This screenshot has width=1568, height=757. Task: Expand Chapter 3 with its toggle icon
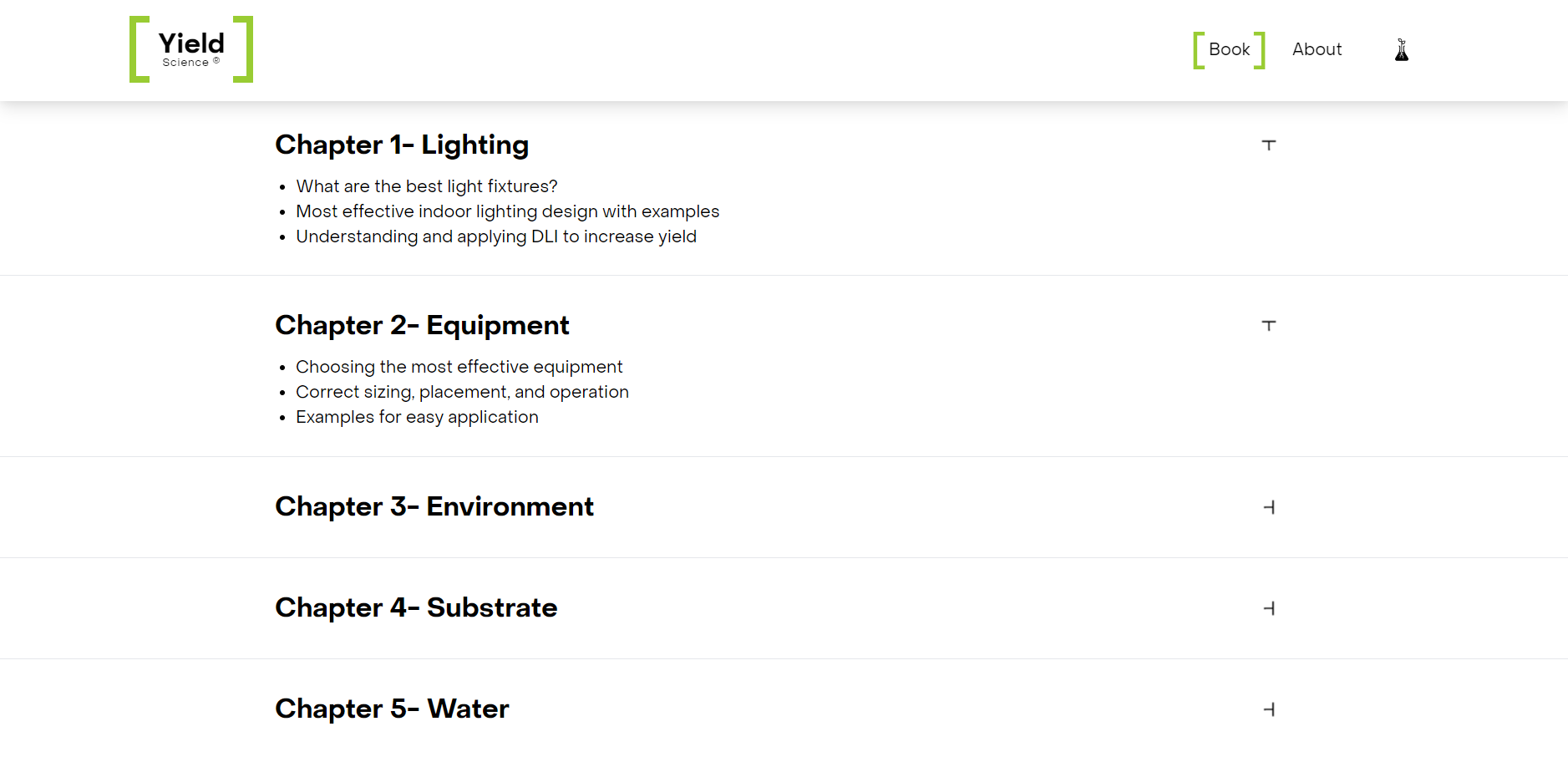tap(1269, 507)
